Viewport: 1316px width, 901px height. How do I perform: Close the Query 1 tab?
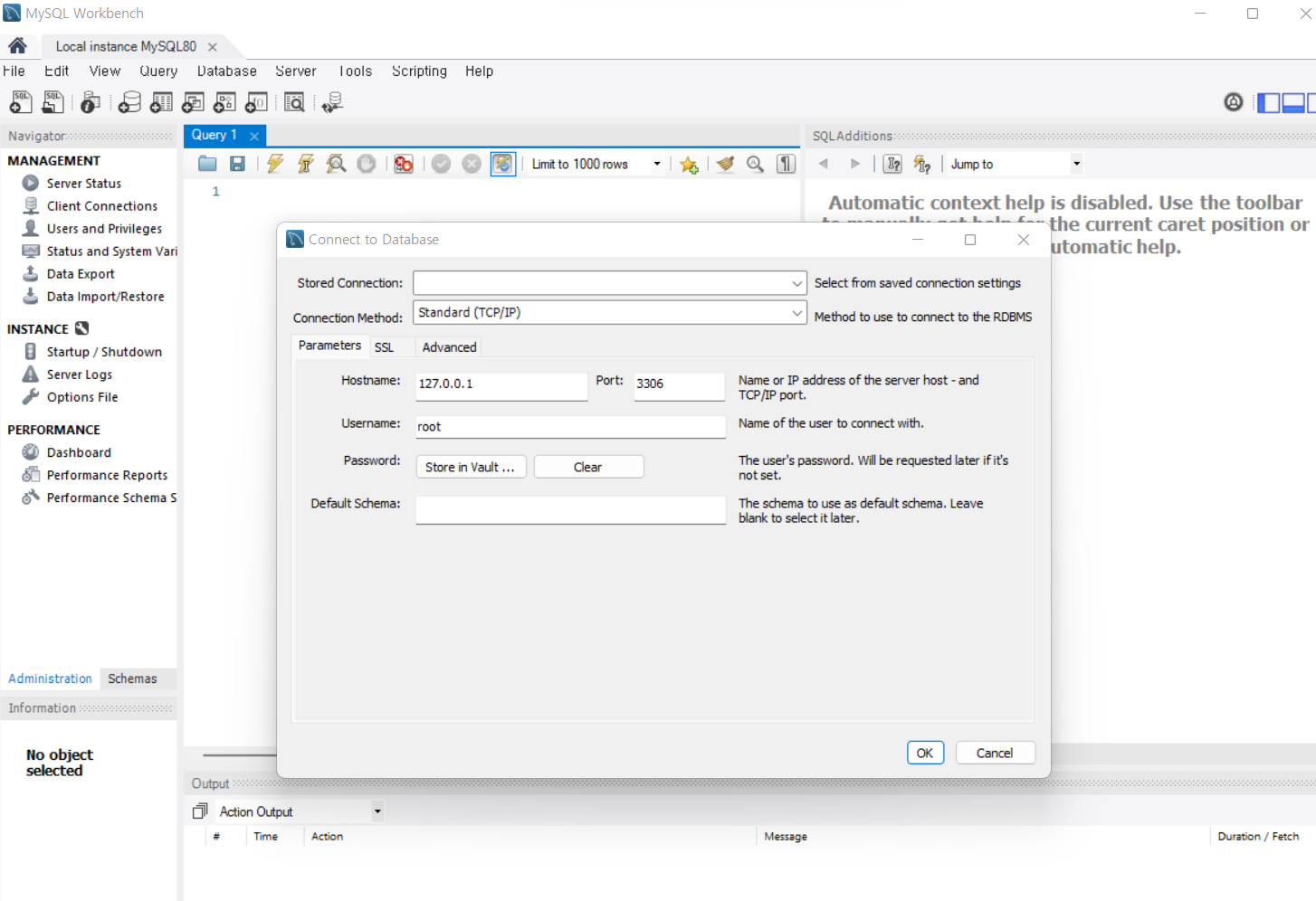[x=254, y=136]
